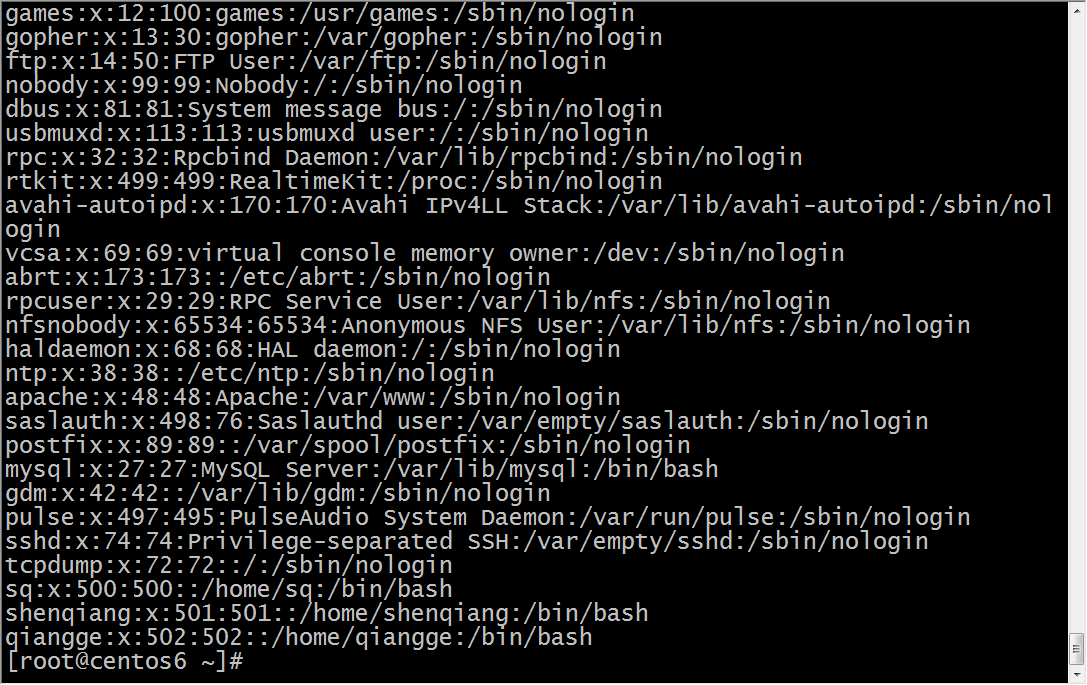Click the vcsa virtual console memory owner line
The height and width of the screenshot is (685, 1087).
pos(425,253)
